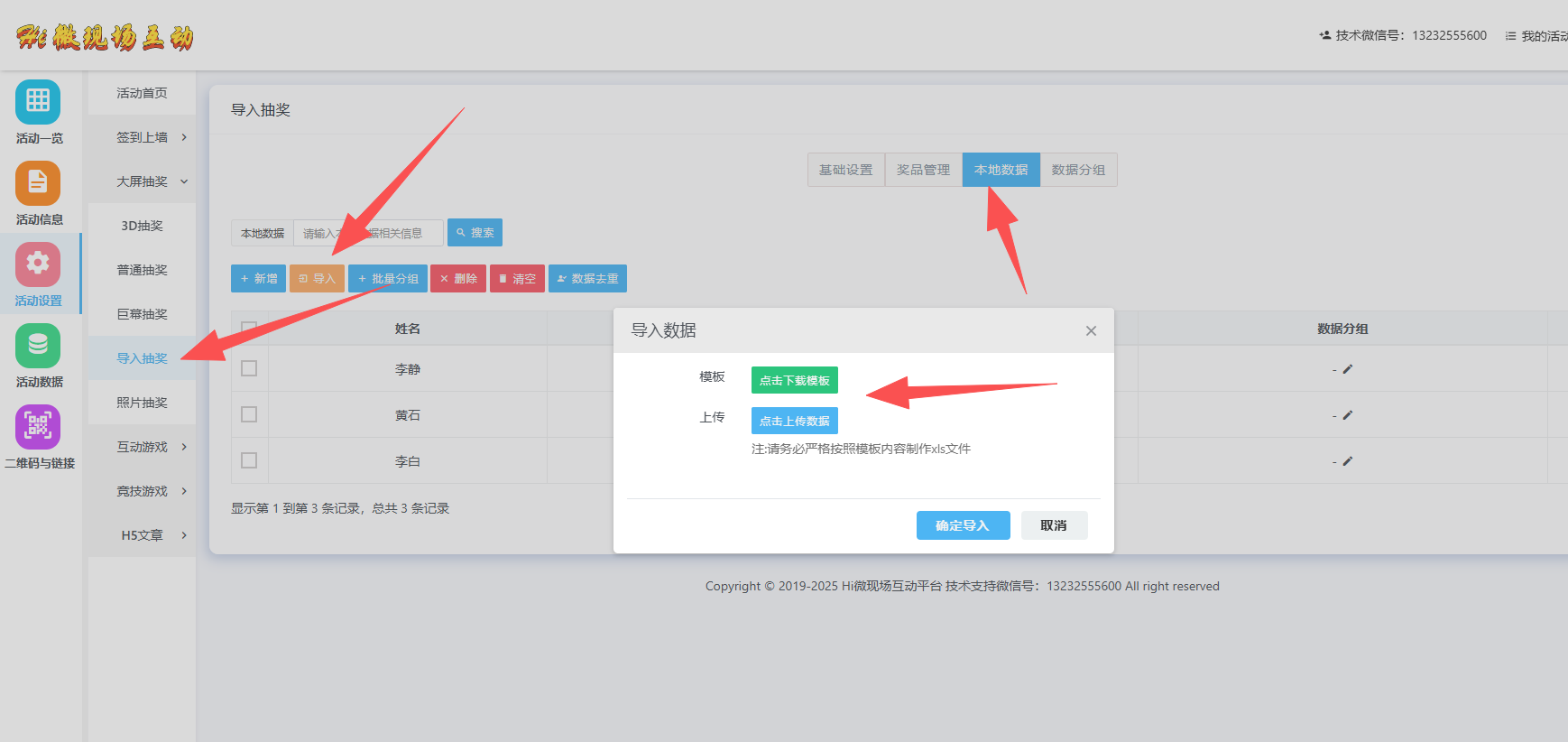Open the 活动一览 grid icon
The height and width of the screenshot is (742, 1568).
pyautogui.click(x=38, y=102)
